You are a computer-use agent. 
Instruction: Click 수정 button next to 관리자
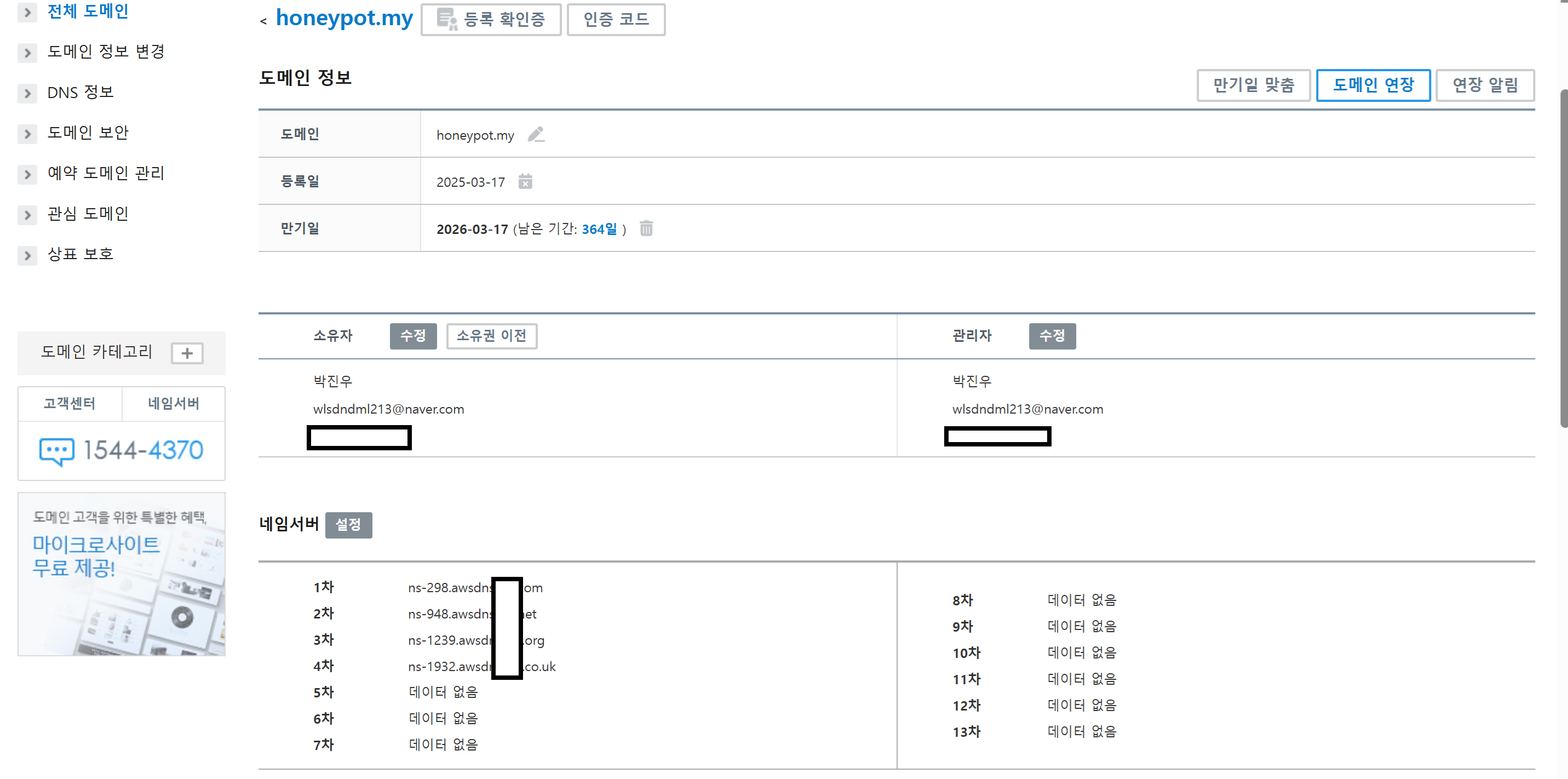tap(1052, 336)
